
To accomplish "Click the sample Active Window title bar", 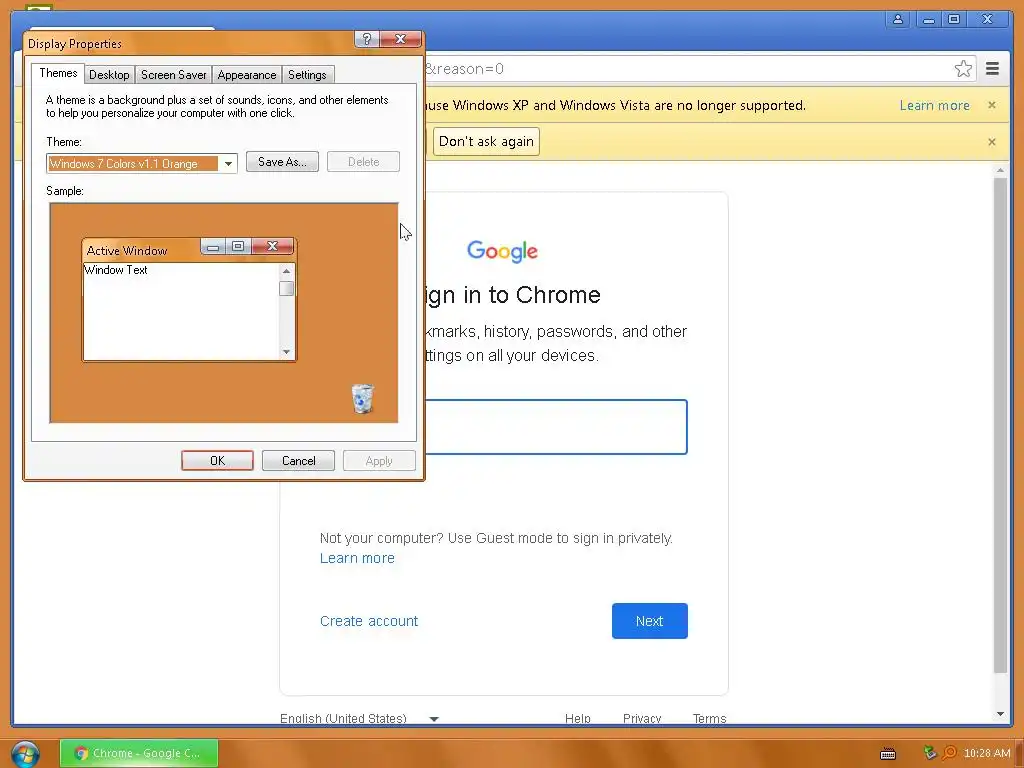I will [x=140, y=250].
